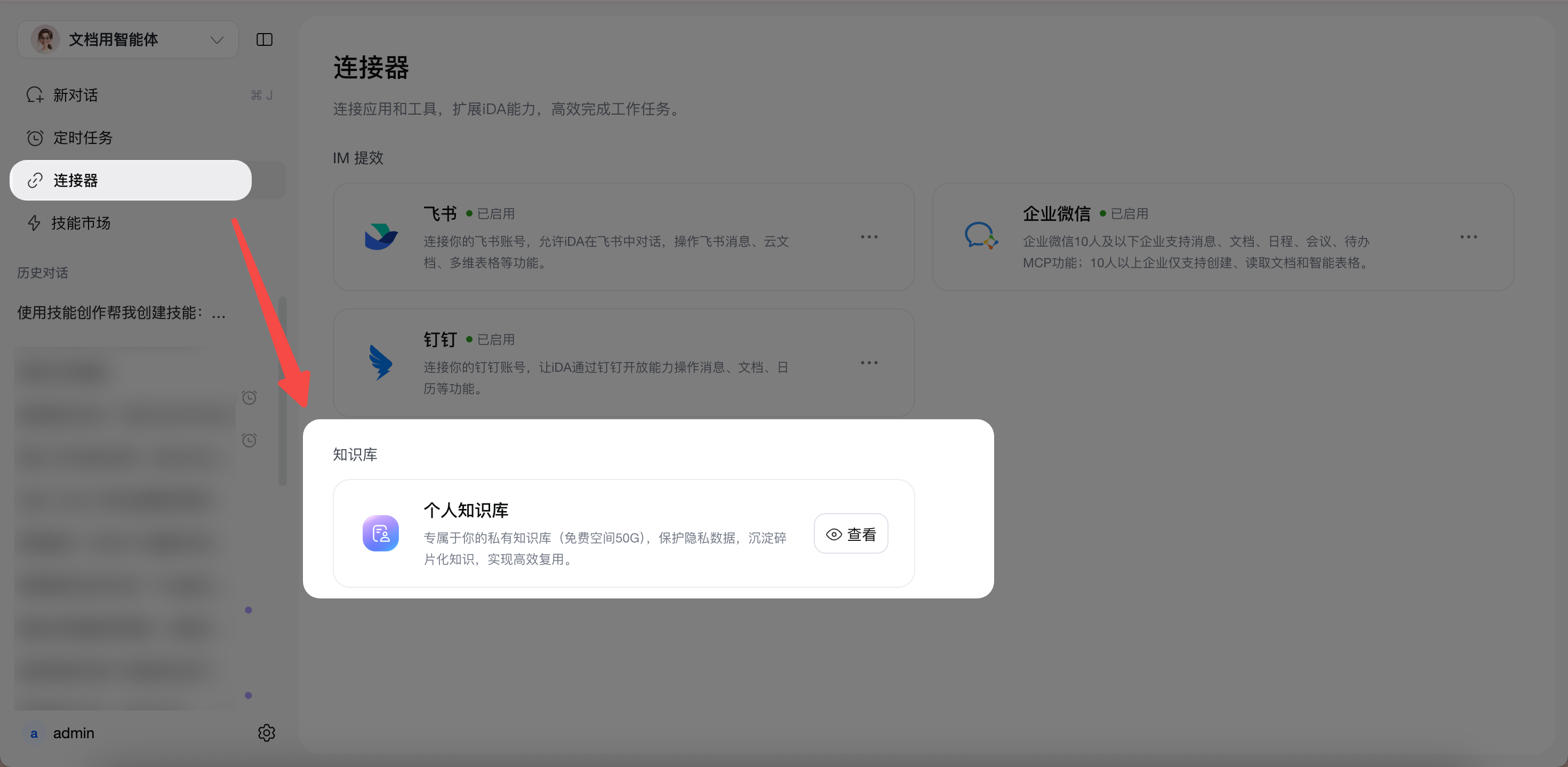Image resolution: width=1568 pixels, height=767 pixels.
Task: Click the 个人知识库 title
Action: [x=466, y=510]
